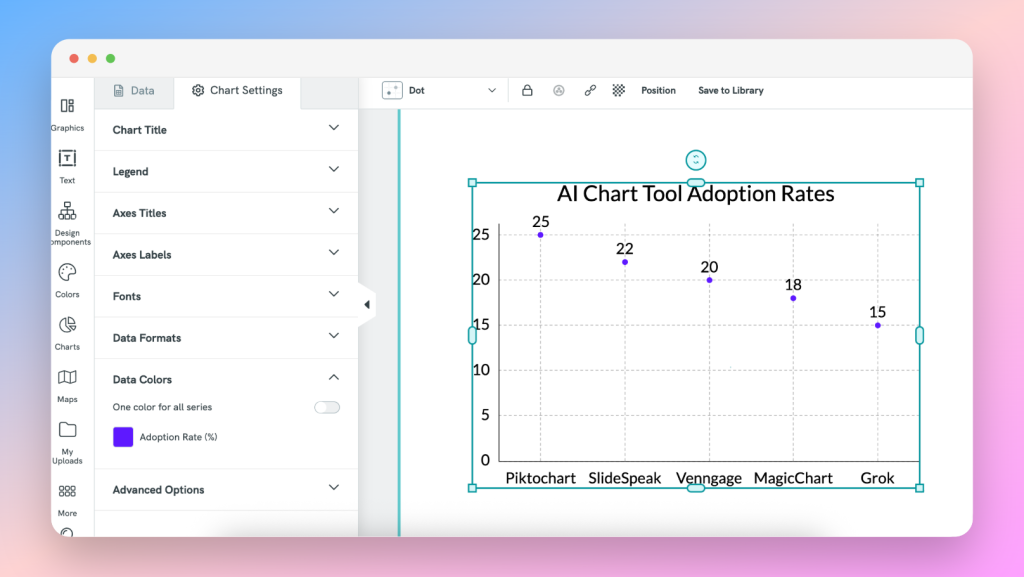Image resolution: width=1024 pixels, height=577 pixels.
Task: Collapse the side panel with arrow
Action: coord(367,304)
